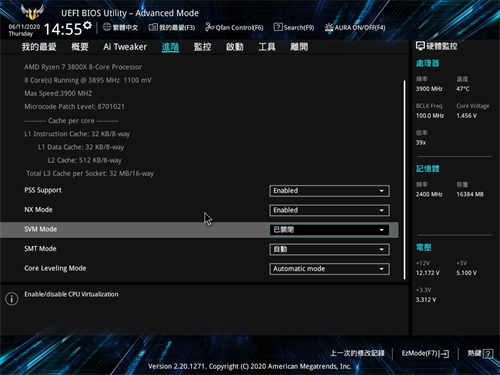The image size is (500, 375).
Task: Select the 進階 tab
Action: 170,47
